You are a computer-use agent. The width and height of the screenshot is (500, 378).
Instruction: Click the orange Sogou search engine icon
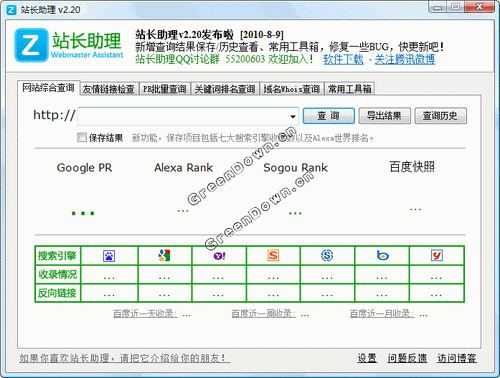pyautogui.click(x=273, y=256)
